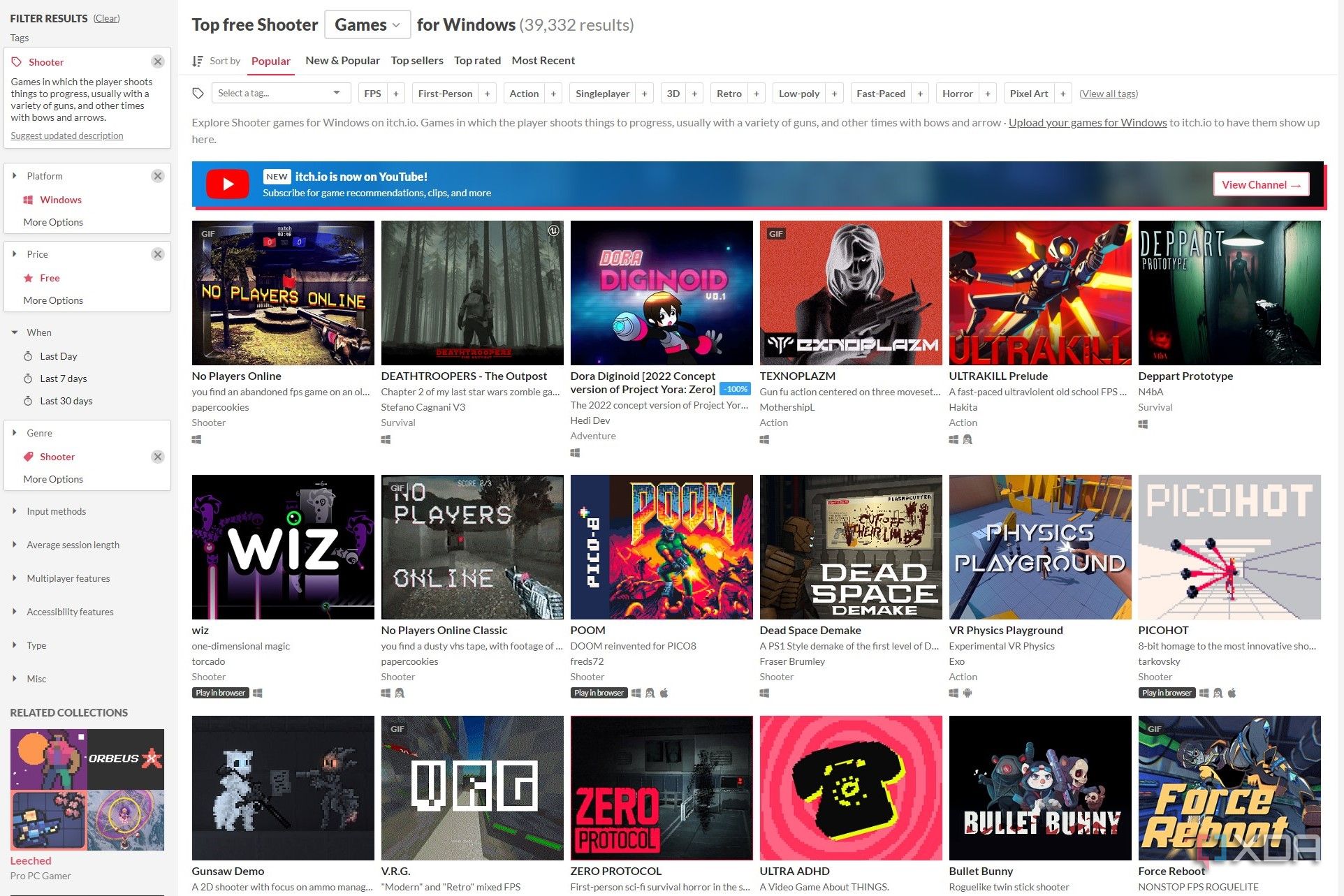Toggle the Shooter genre filter option
This screenshot has height=896, width=1344.
[57, 457]
